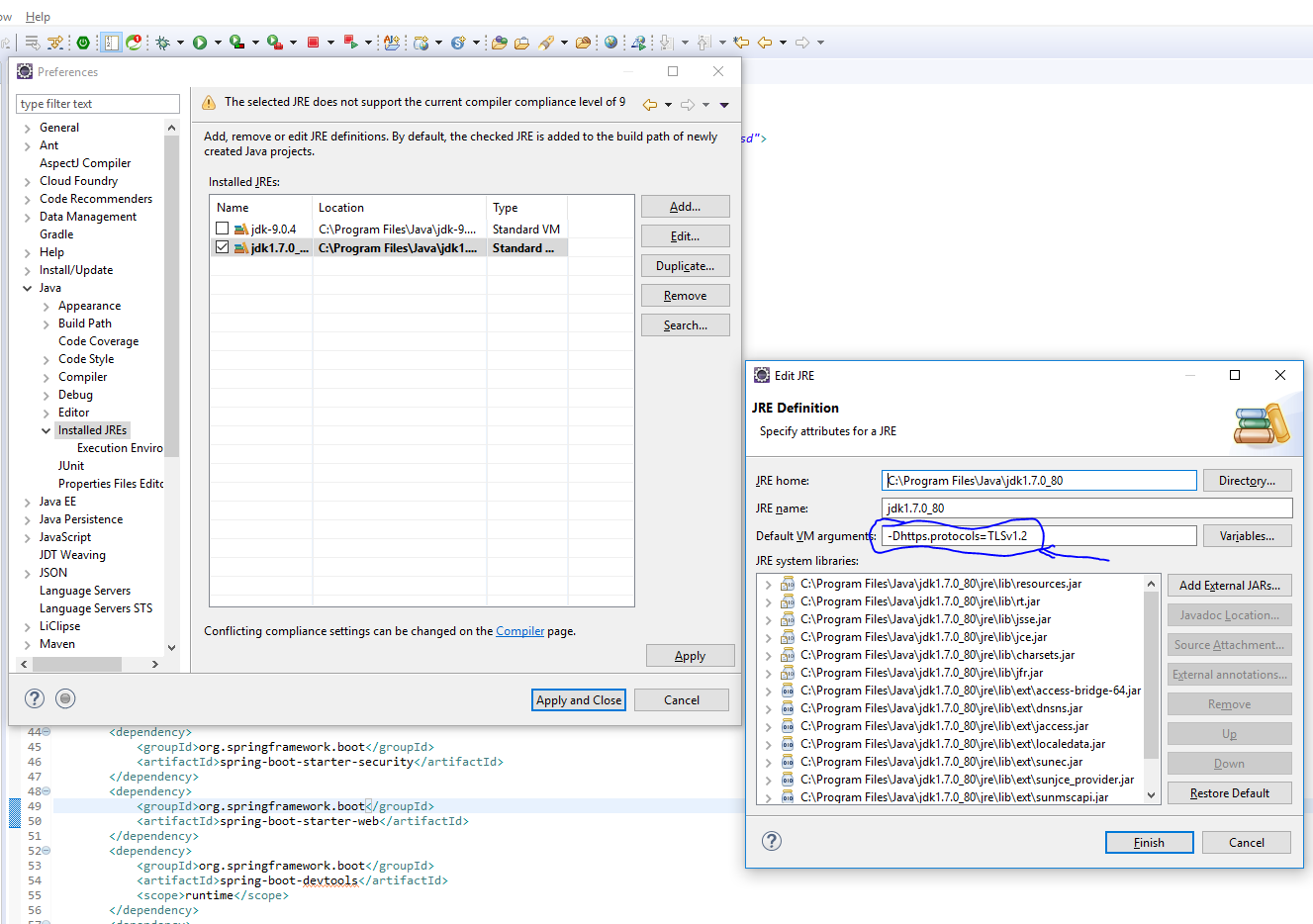The height and width of the screenshot is (924, 1313).
Task: Click the Apply and Close button
Action: 579,699
